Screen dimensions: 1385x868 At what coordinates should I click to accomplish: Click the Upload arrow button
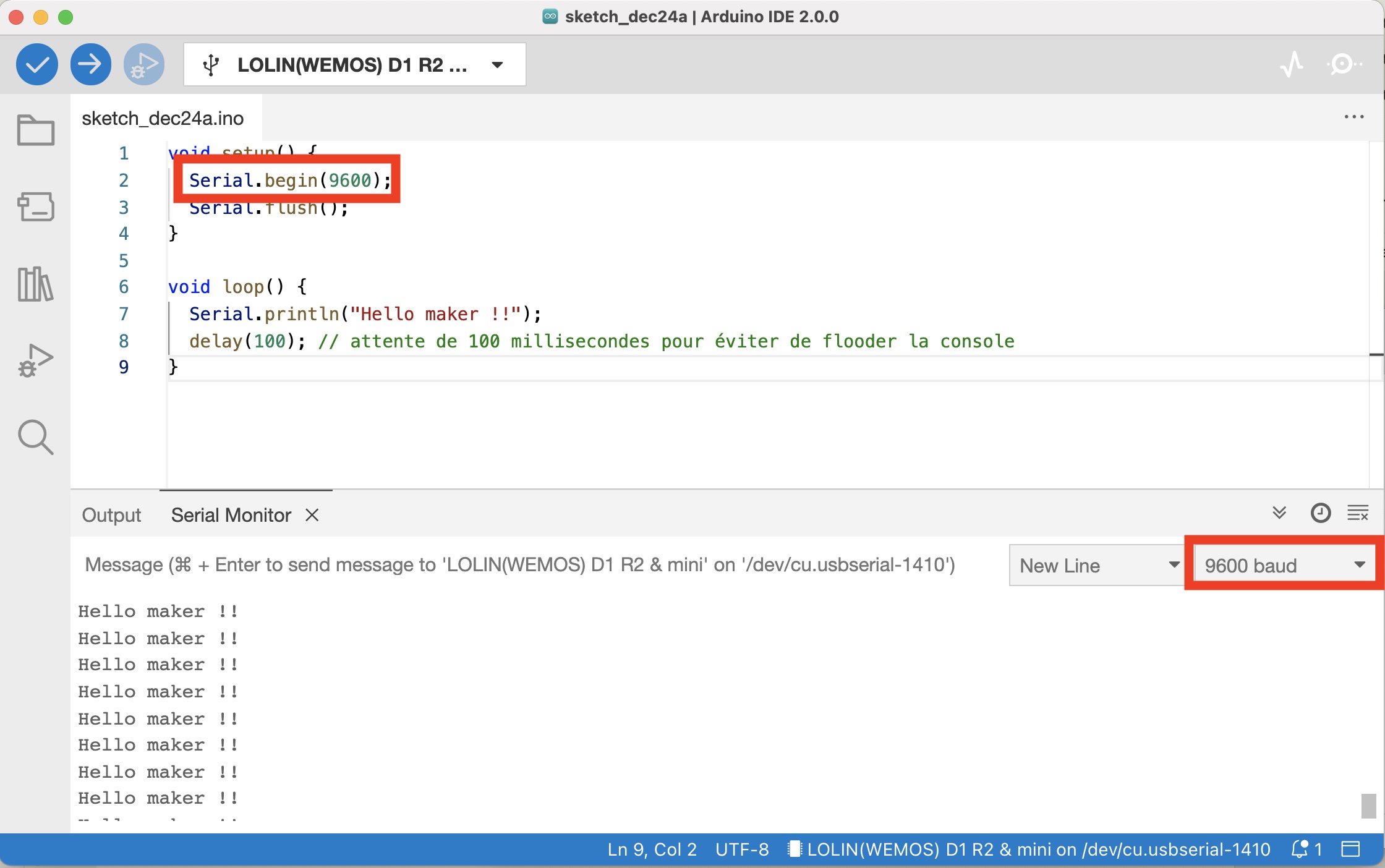90,64
